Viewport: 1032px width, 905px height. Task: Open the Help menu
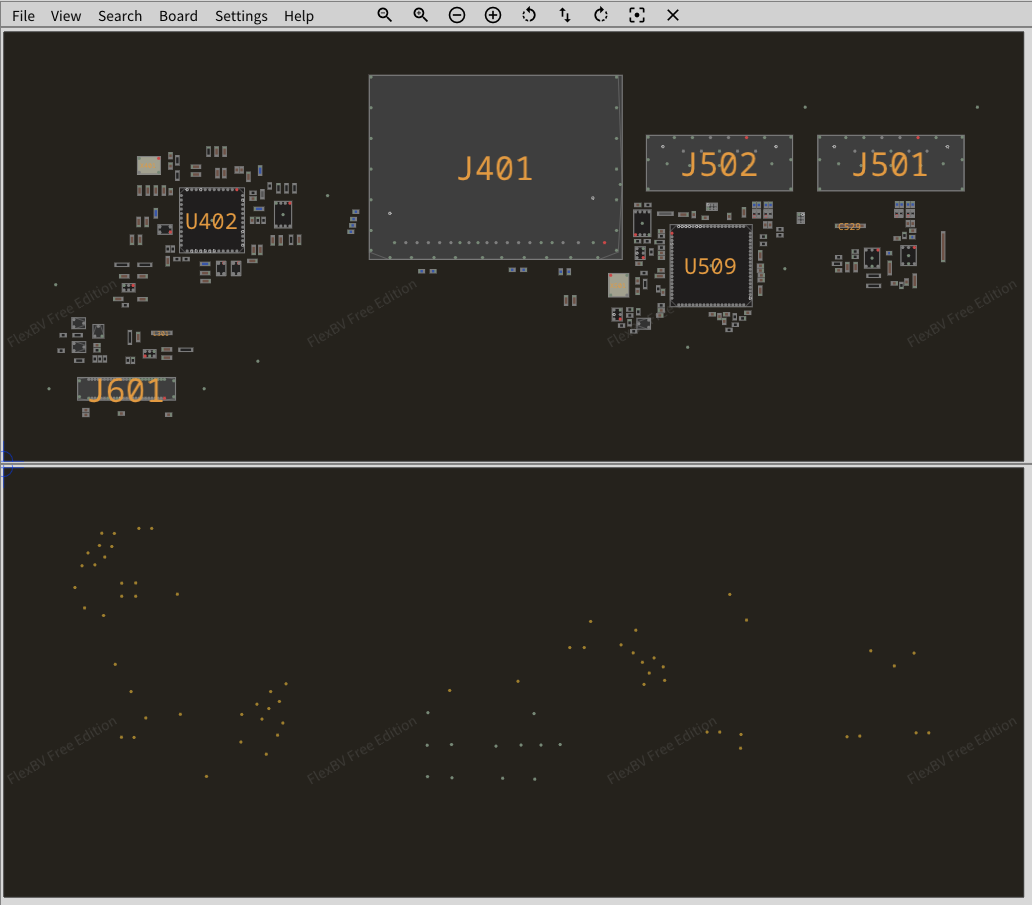(x=298, y=16)
